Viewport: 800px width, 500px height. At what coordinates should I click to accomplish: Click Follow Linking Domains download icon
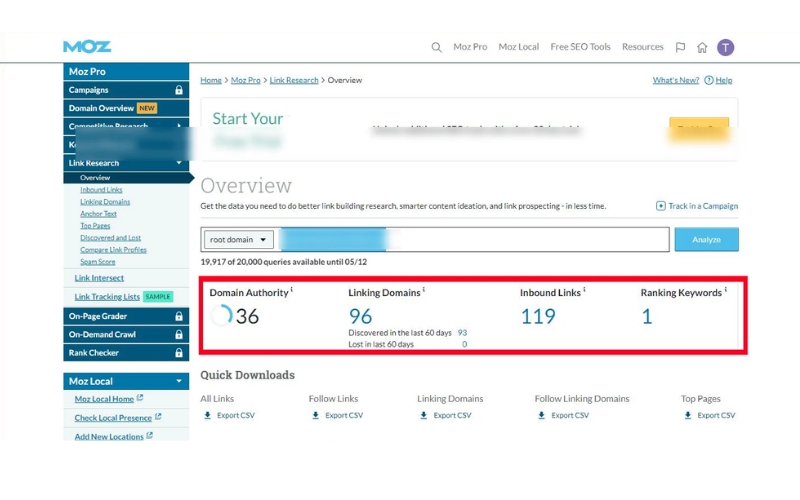[541, 415]
